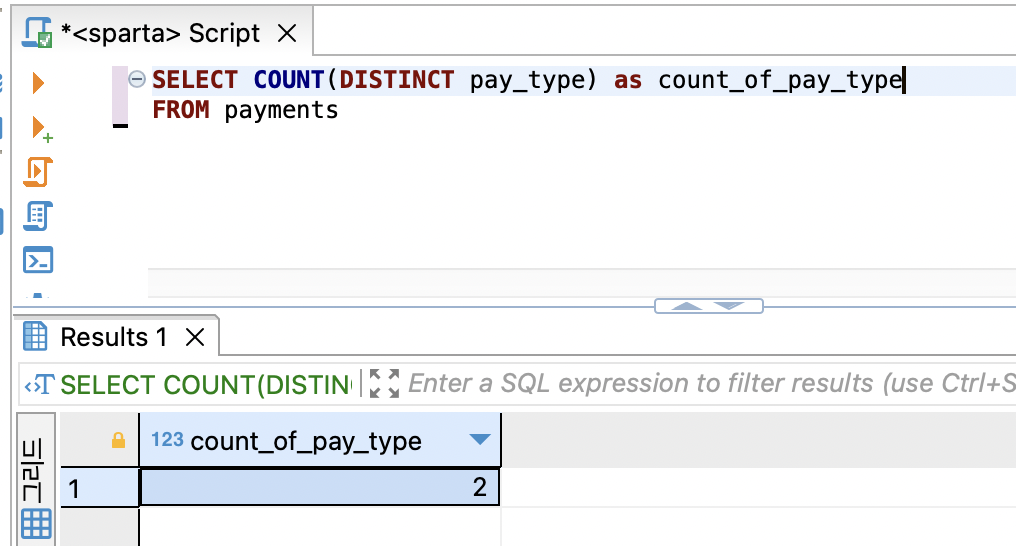Open SQL console terminal icon
The image size is (1016, 546).
[x=38, y=260]
